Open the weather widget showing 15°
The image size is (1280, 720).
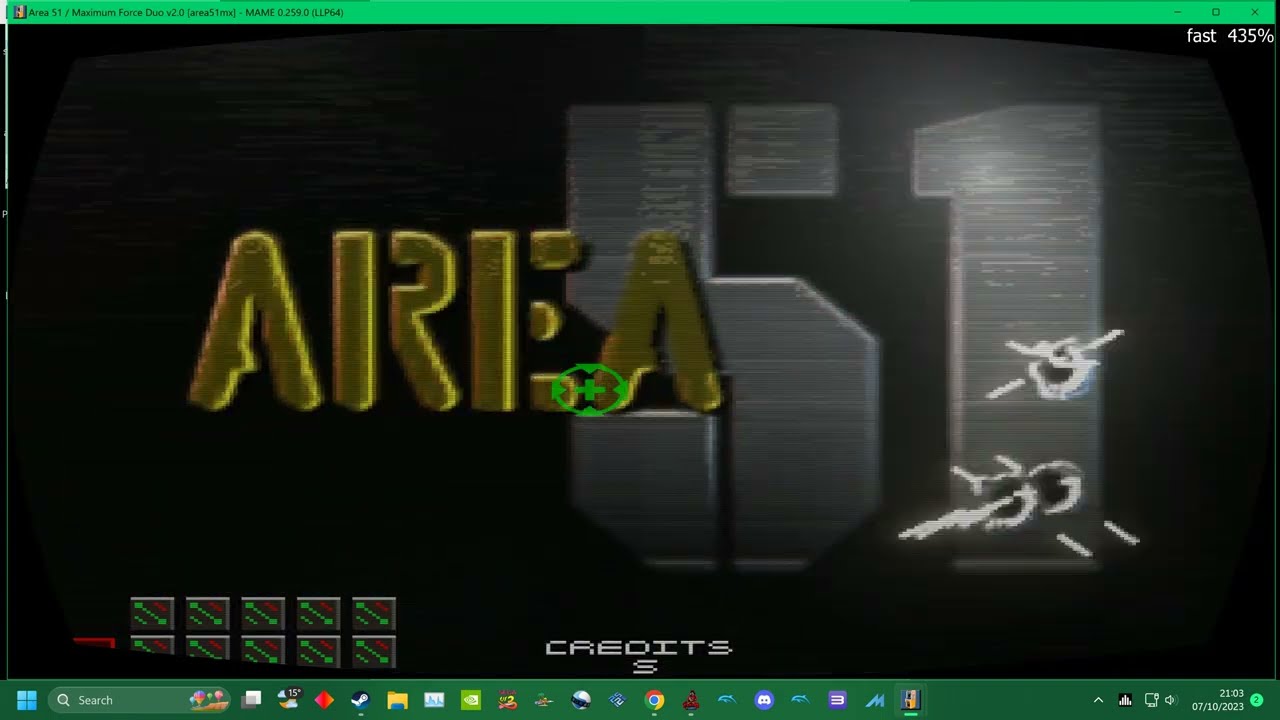[x=289, y=699]
